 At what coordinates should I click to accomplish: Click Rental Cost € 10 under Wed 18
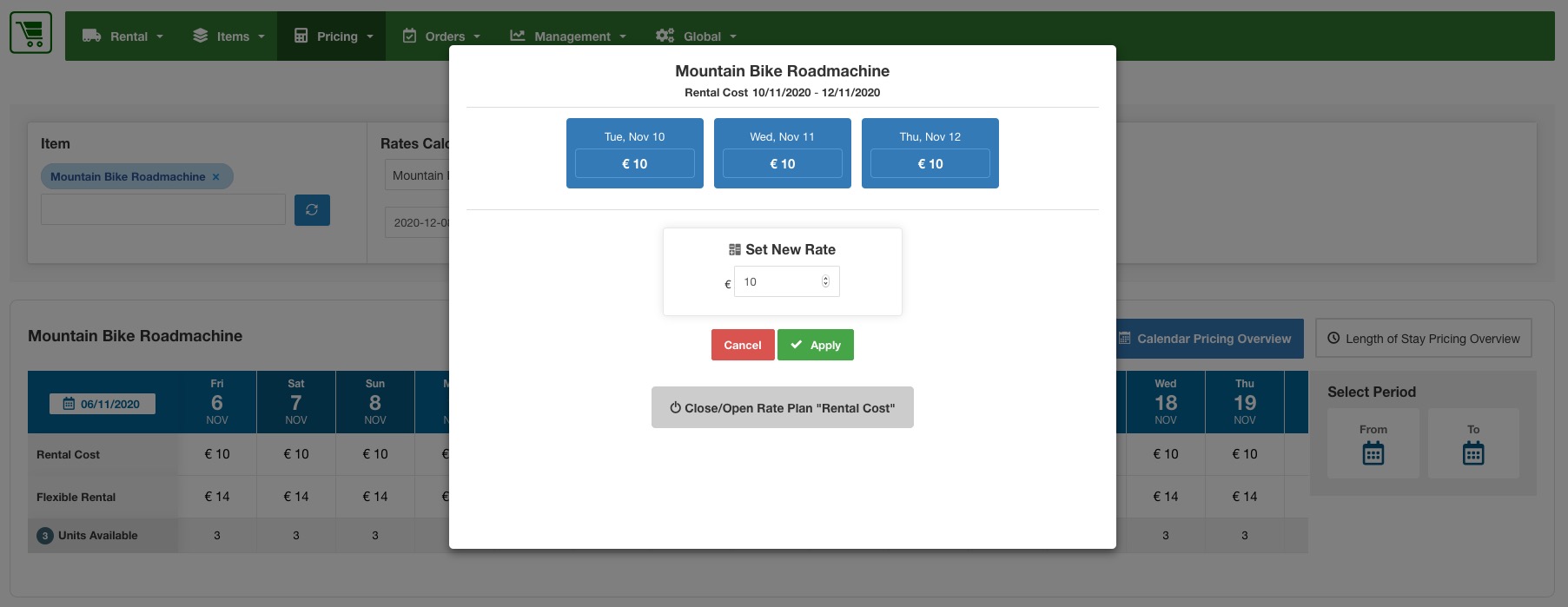point(1166,454)
